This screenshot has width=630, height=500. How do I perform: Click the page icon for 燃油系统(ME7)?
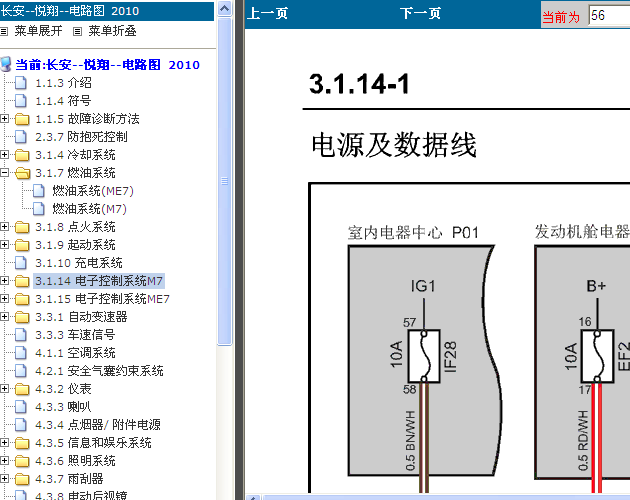[39, 191]
